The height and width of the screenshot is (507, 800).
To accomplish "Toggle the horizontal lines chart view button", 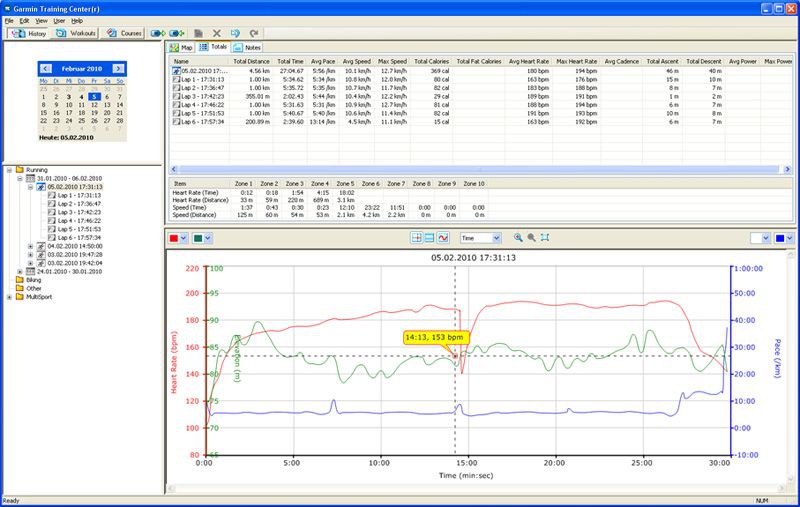I will (x=430, y=238).
